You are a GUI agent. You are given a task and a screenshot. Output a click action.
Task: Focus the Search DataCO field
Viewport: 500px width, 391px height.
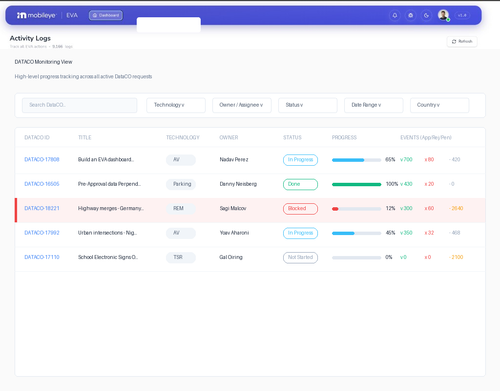(x=80, y=105)
